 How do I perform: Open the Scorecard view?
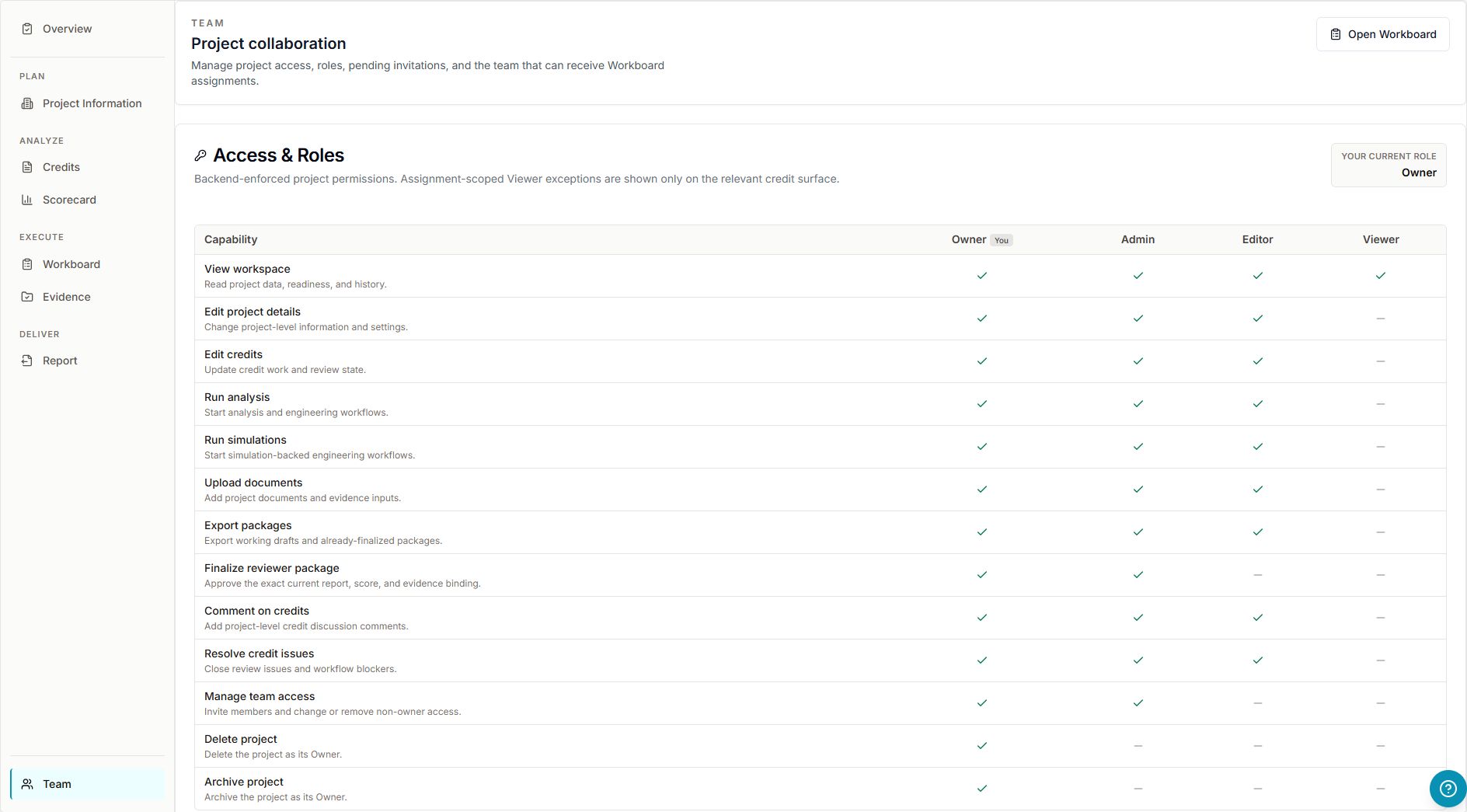pos(88,200)
